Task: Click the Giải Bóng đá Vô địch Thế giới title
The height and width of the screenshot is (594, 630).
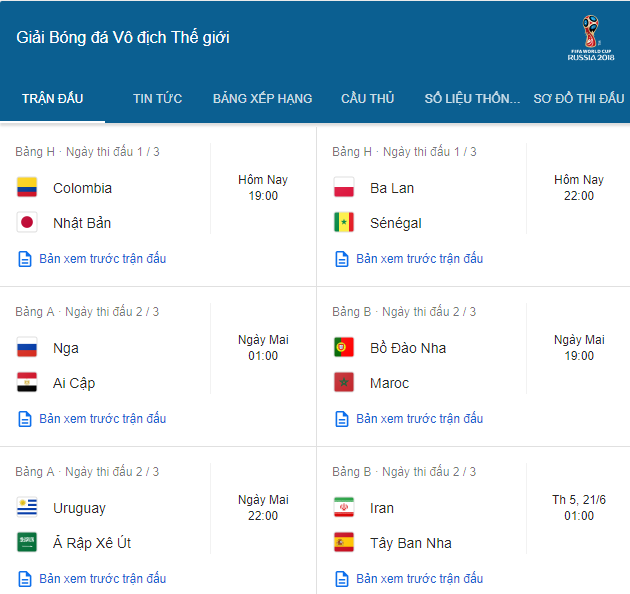Action: [123, 38]
